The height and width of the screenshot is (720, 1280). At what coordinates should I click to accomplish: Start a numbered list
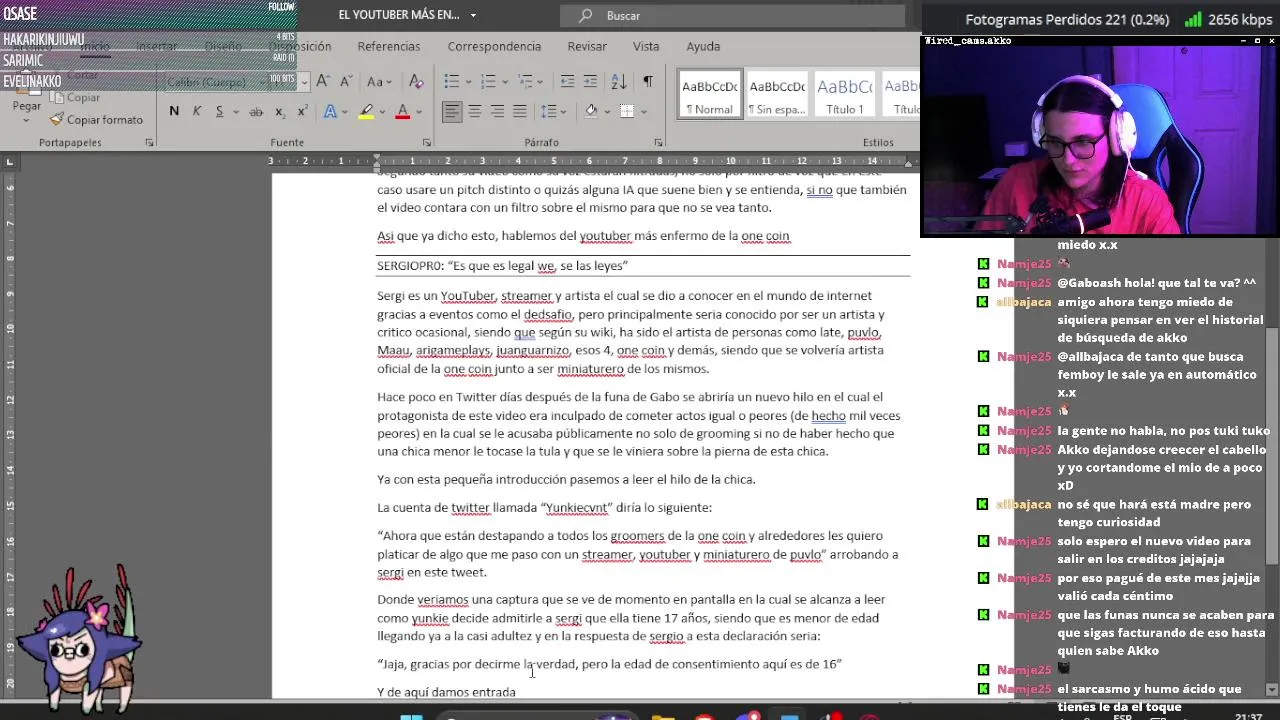487,81
